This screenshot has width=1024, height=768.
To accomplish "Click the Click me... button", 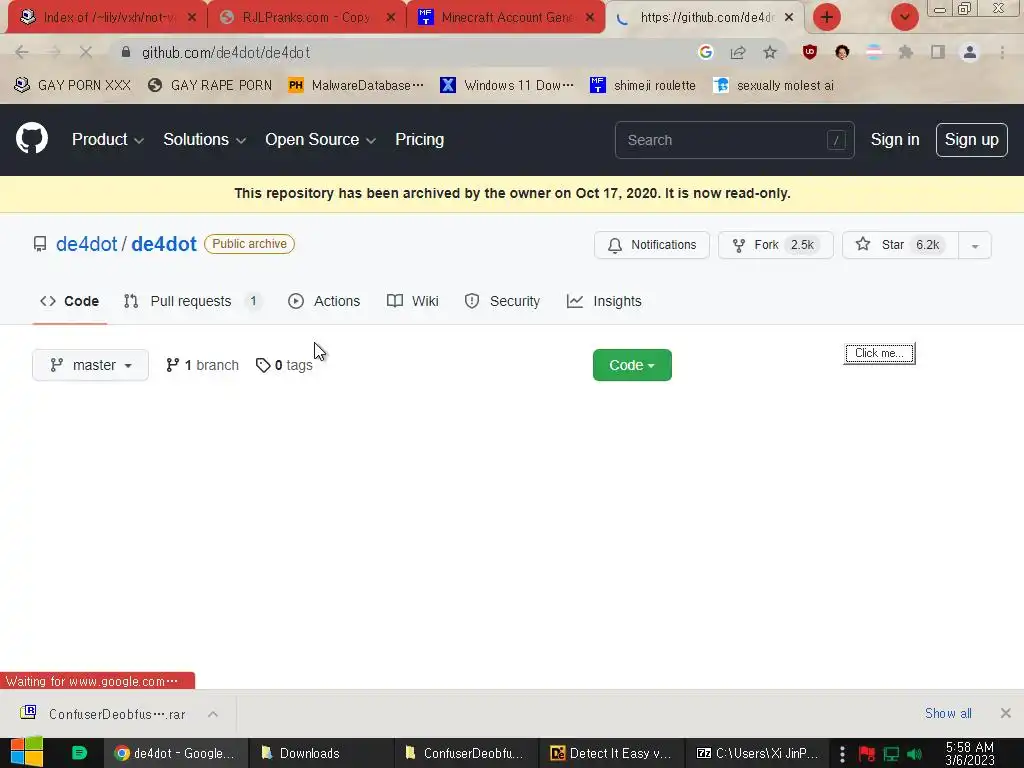I will pos(879,353).
